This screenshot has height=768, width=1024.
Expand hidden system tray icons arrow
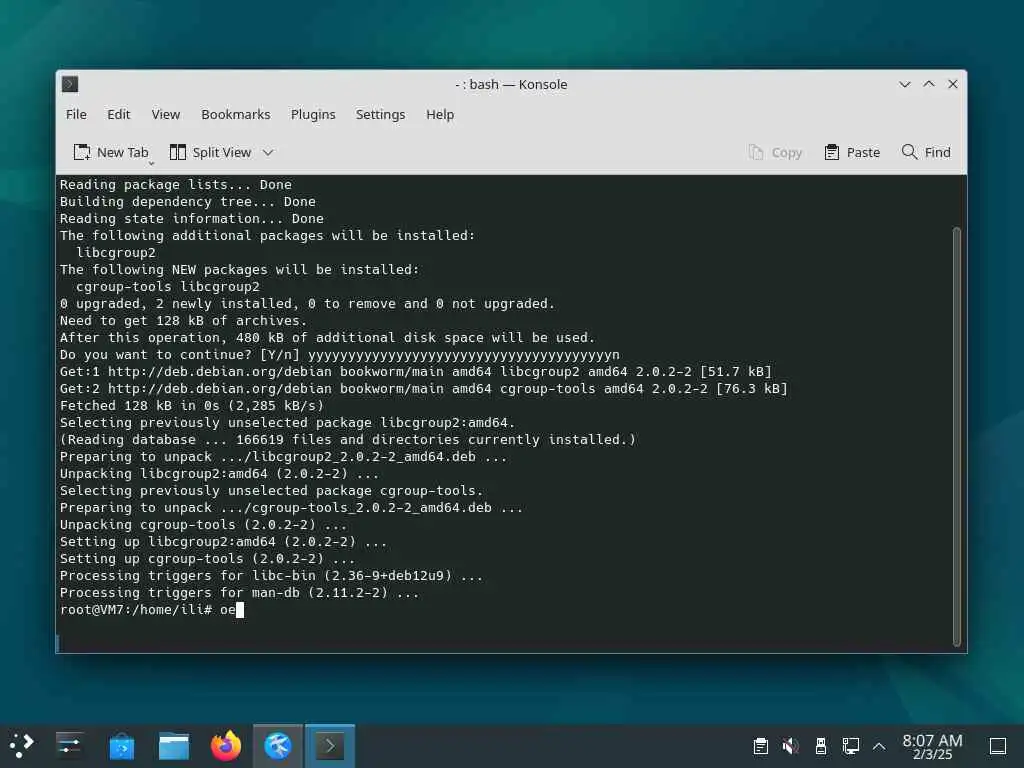(x=879, y=746)
